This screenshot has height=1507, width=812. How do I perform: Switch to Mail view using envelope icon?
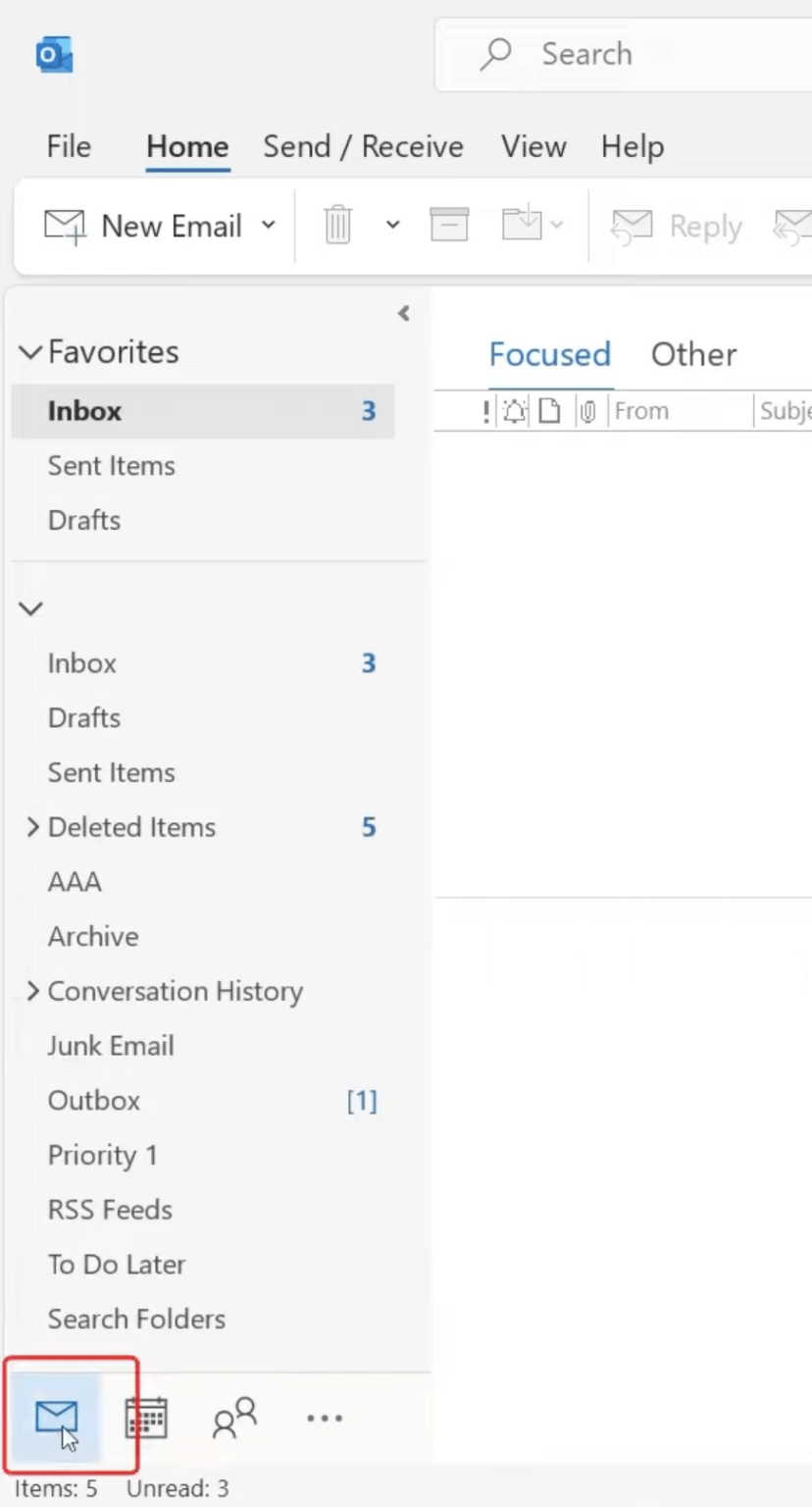(56, 1417)
